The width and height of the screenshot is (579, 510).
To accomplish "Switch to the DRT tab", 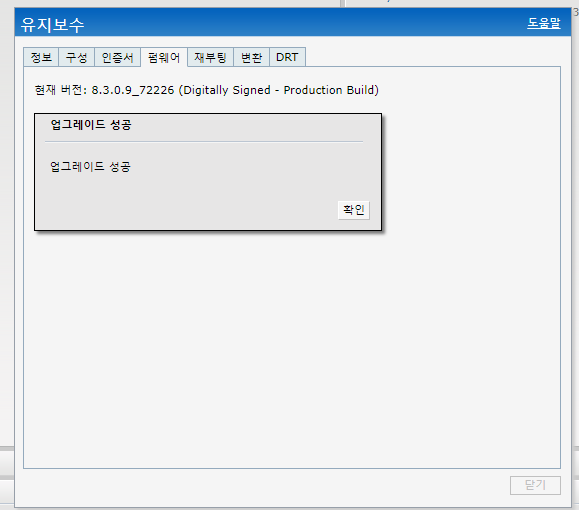I will 287,57.
